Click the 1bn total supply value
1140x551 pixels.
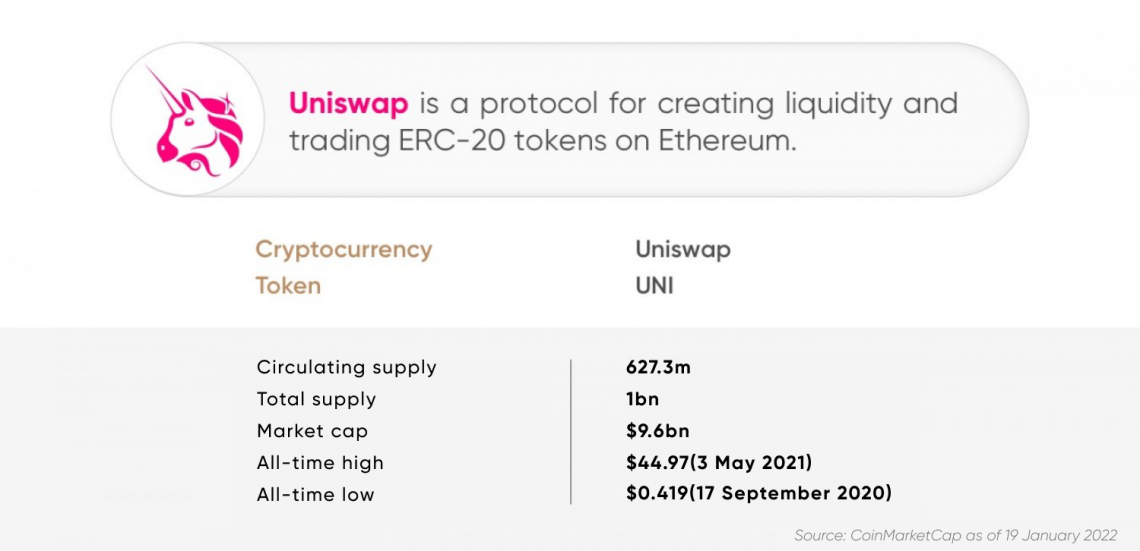(x=643, y=399)
